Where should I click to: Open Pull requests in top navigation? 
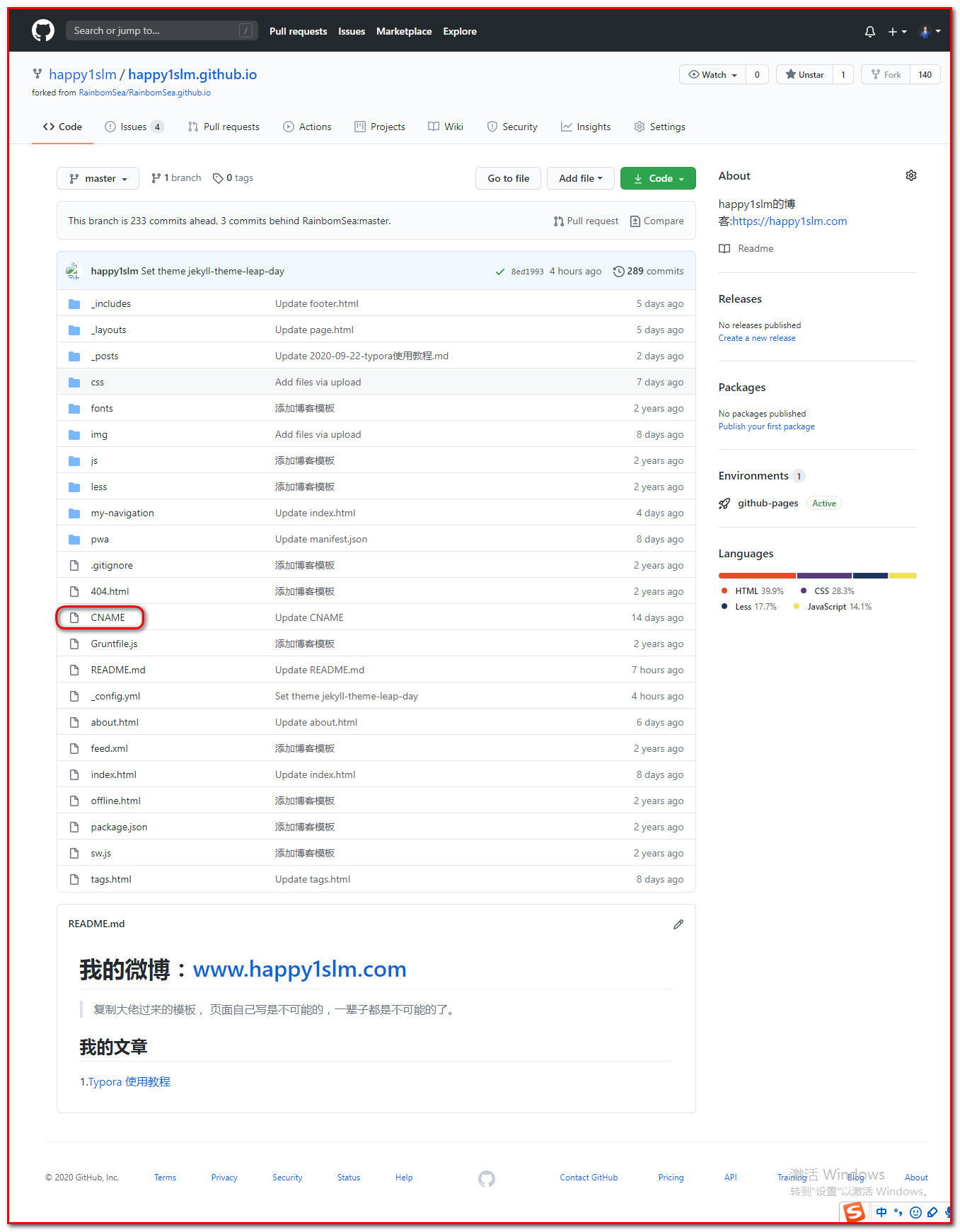(x=298, y=31)
